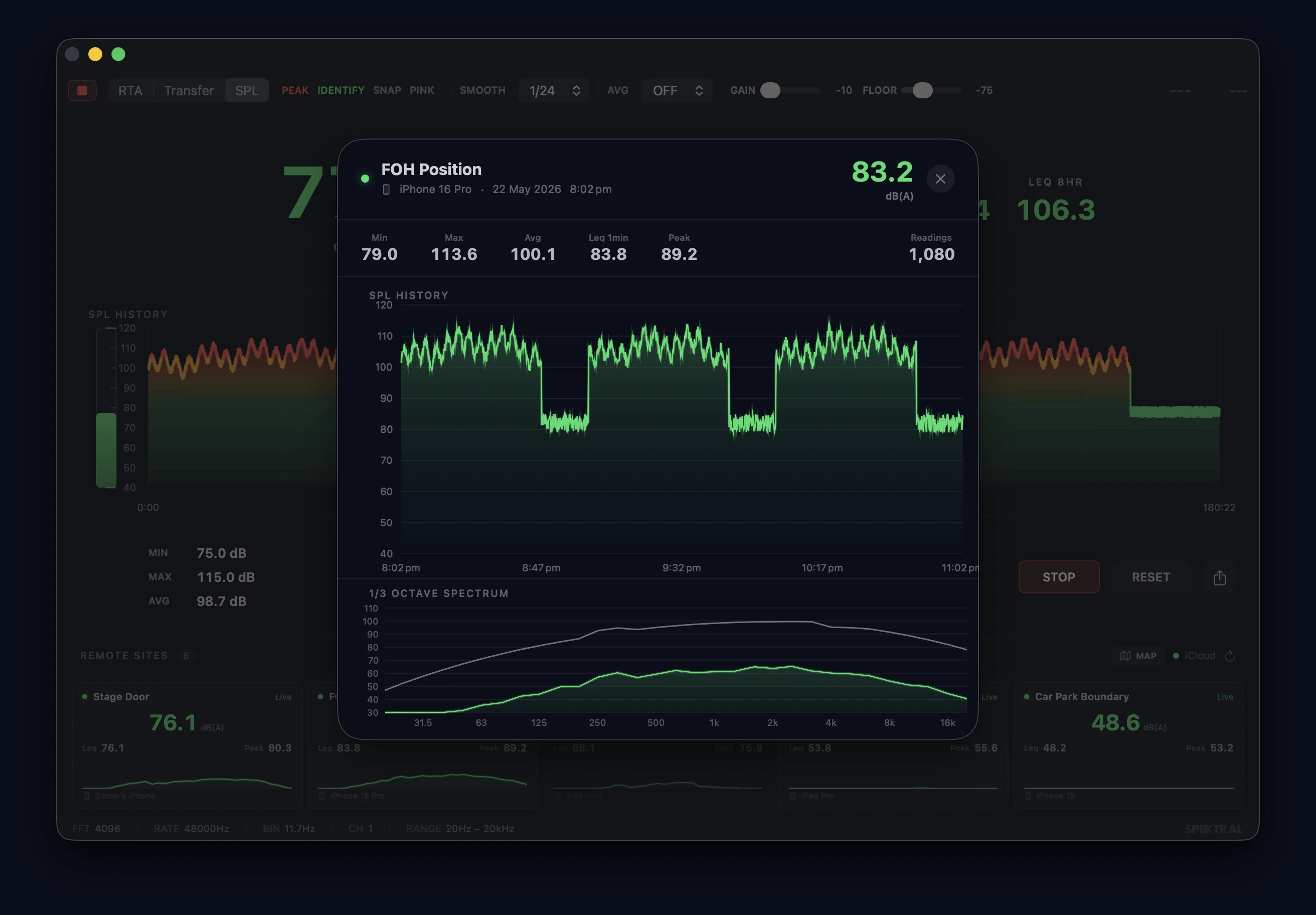This screenshot has width=1316, height=915.
Task: Click the RESET button
Action: click(1151, 577)
